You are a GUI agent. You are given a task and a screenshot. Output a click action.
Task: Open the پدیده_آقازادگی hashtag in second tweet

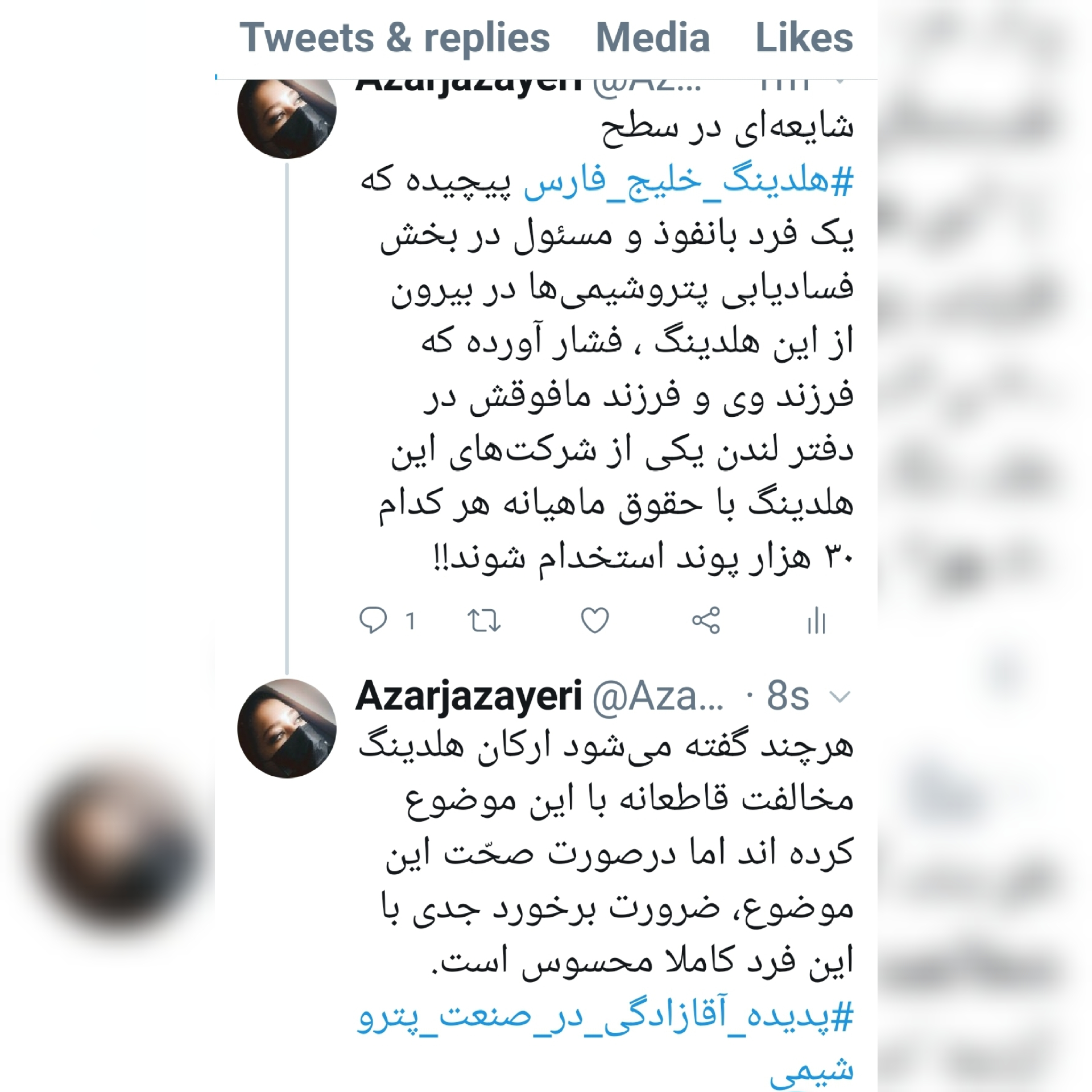[x=606, y=1044]
